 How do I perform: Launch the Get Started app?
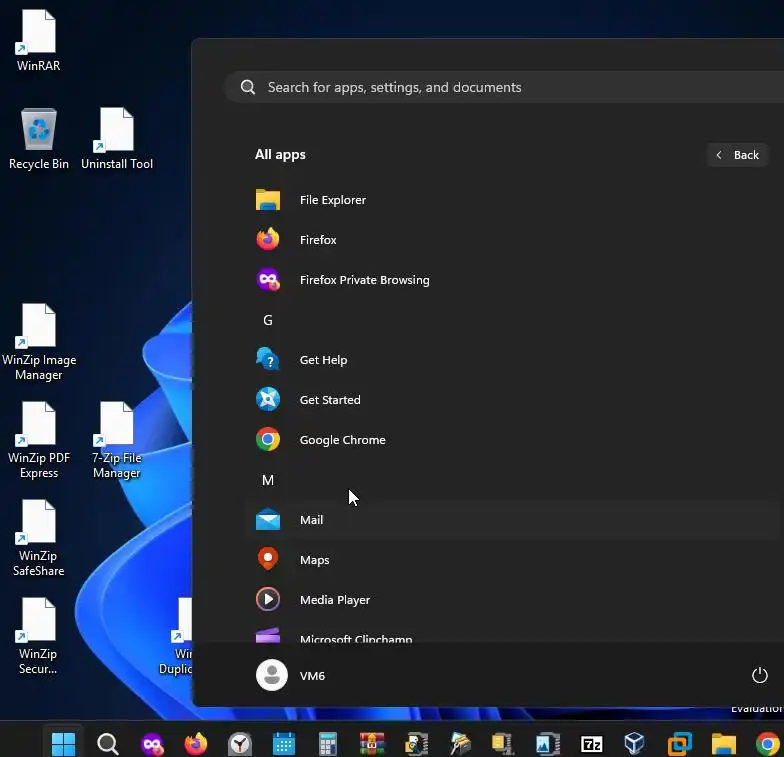pos(514,400)
